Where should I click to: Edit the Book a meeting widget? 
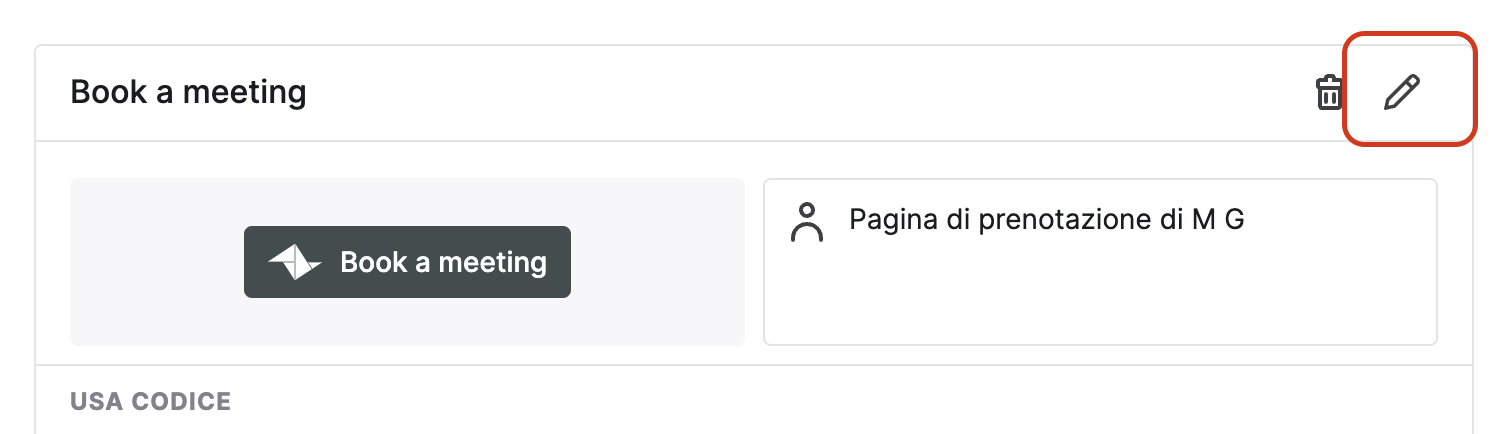[x=1401, y=93]
